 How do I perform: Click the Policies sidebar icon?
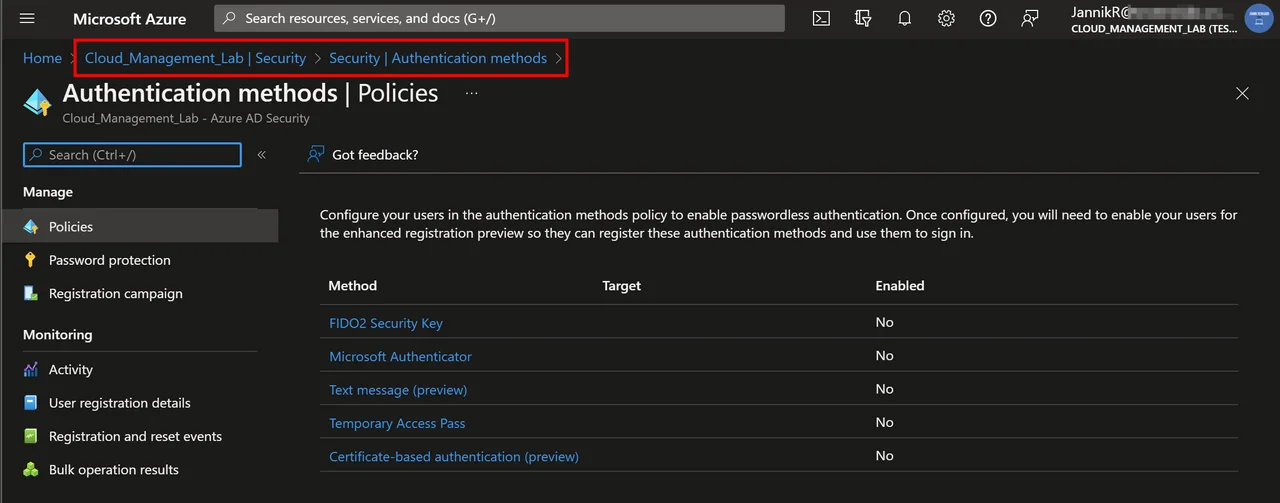click(31, 227)
